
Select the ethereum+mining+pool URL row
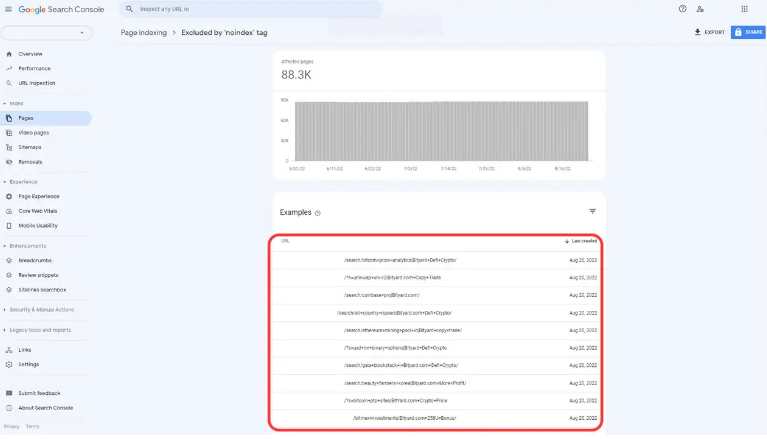pos(436,330)
